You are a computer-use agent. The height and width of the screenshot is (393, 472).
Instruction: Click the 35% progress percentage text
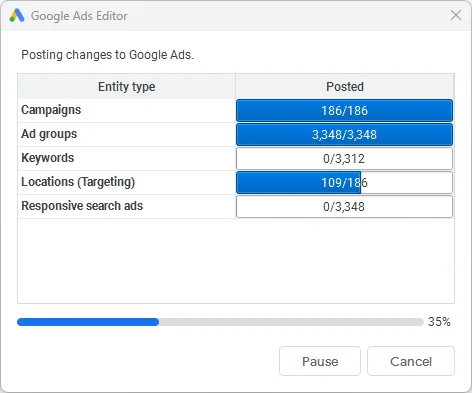(439, 322)
